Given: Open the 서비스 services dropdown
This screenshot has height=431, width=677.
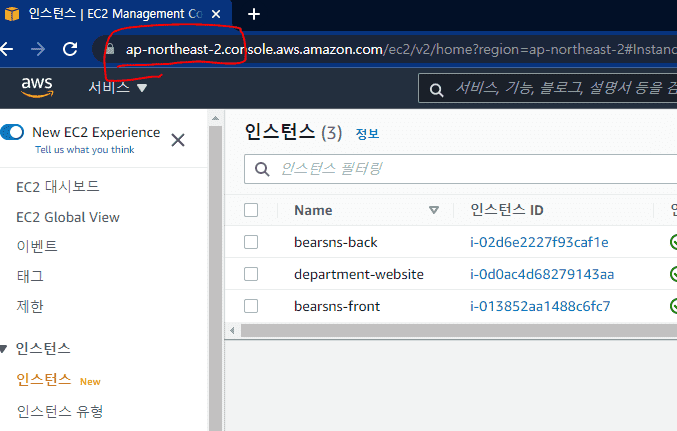Looking at the screenshot, I should tap(118, 88).
